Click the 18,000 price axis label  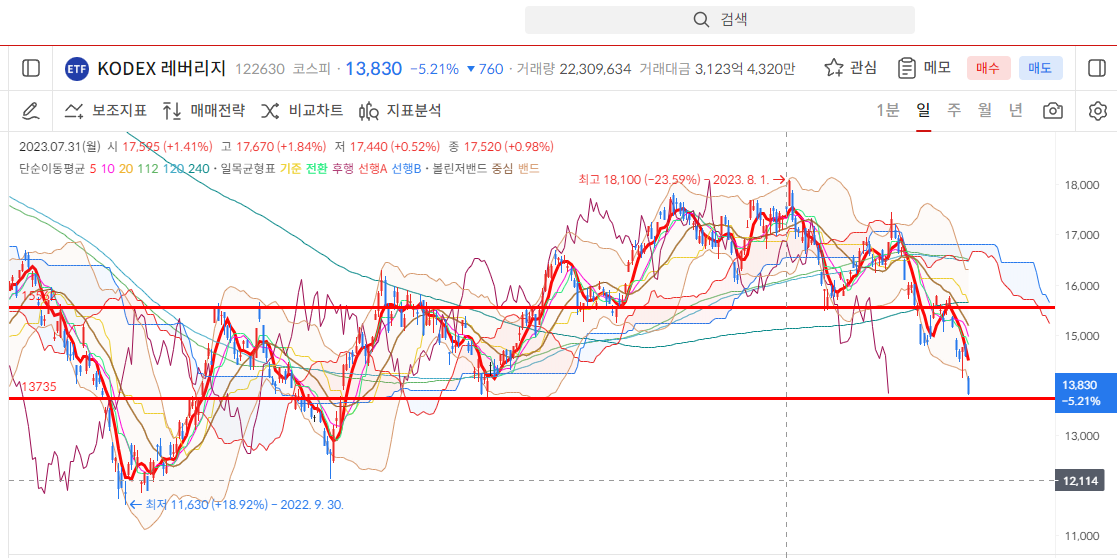pyautogui.click(x=1081, y=185)
